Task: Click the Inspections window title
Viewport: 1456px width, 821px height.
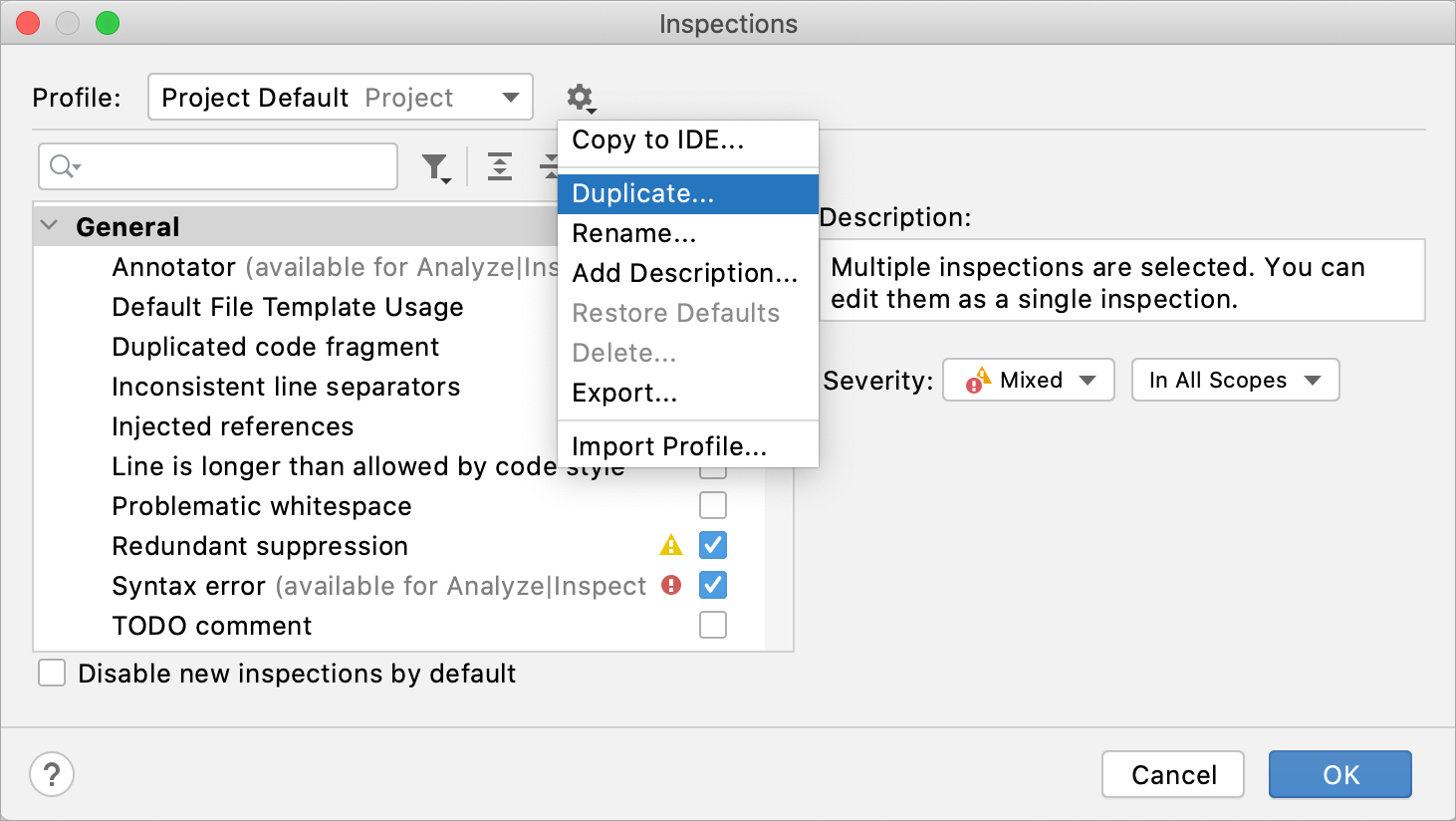Action: (x=728, y=24)
